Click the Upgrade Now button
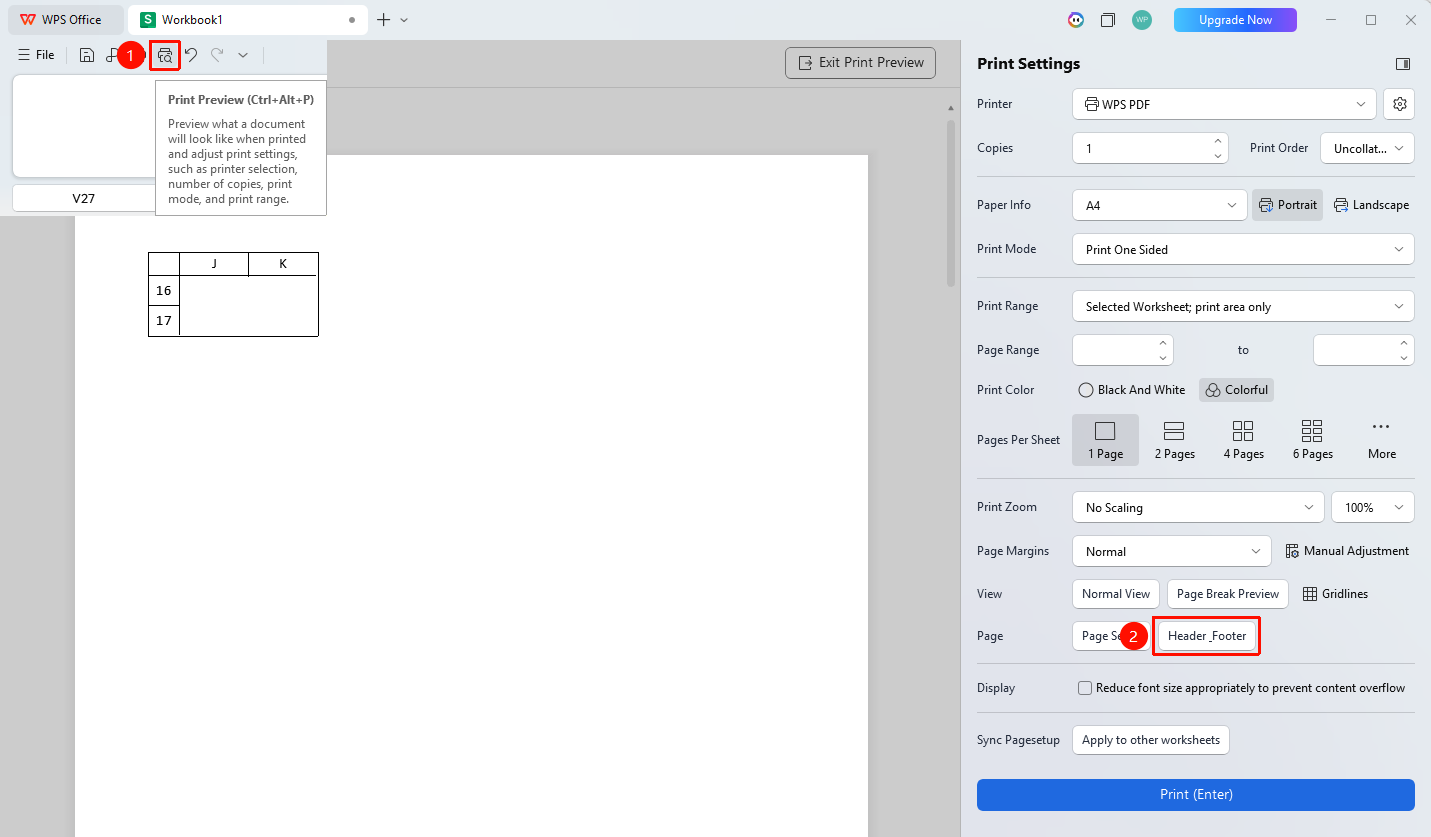1431x837 pixels. click(1235, 20)
